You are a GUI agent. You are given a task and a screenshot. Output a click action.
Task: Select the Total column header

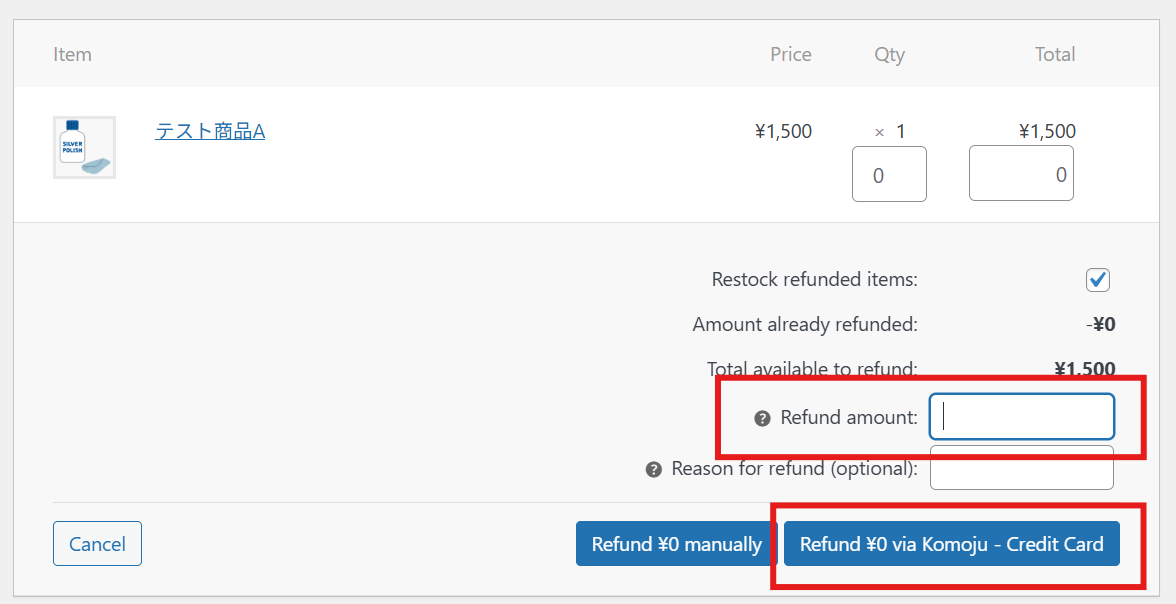pyautogui.click(x=1054, y=54)
